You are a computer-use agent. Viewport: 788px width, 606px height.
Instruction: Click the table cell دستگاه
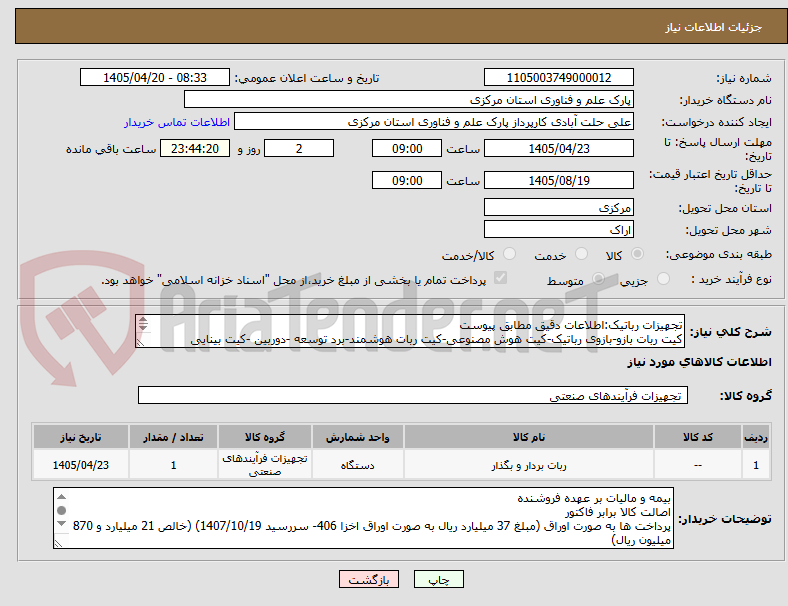pos(357,465)
